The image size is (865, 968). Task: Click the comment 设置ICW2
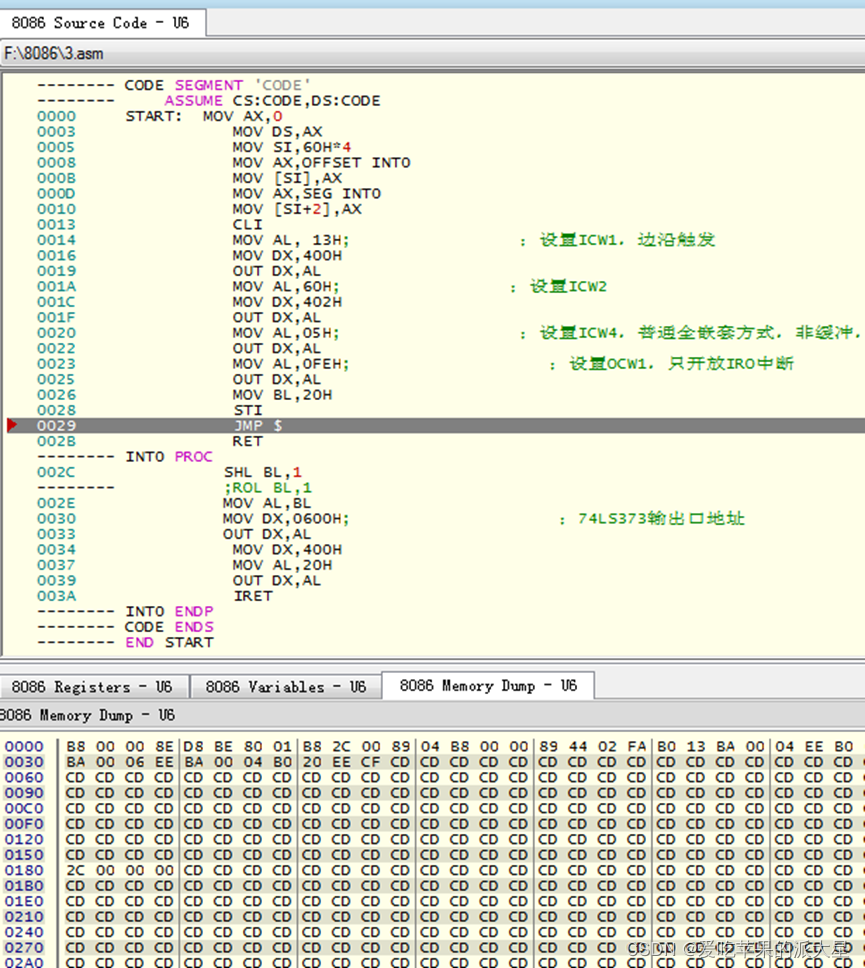point(568,286)
